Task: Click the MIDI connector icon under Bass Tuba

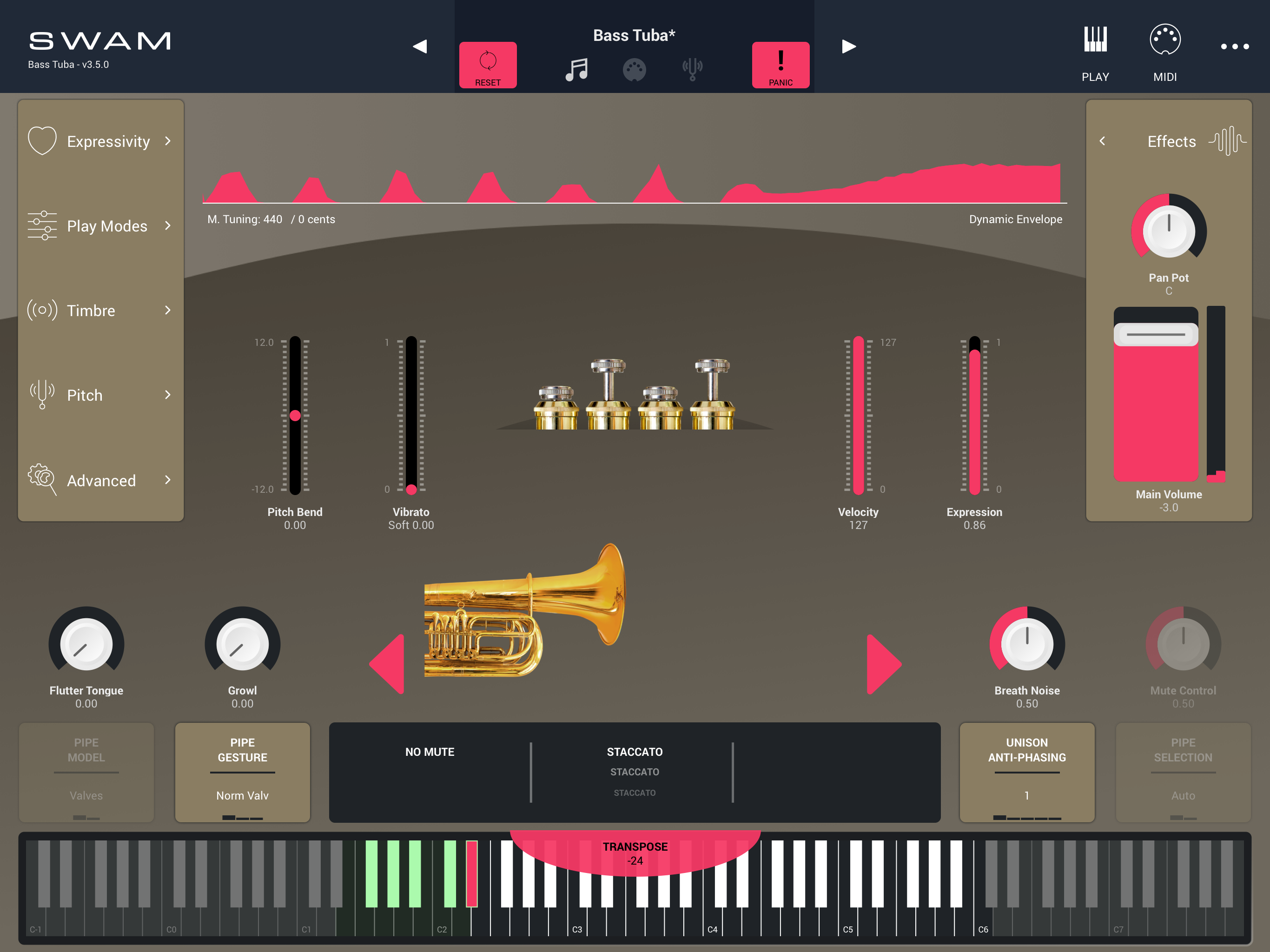Action: coord(635,70)
